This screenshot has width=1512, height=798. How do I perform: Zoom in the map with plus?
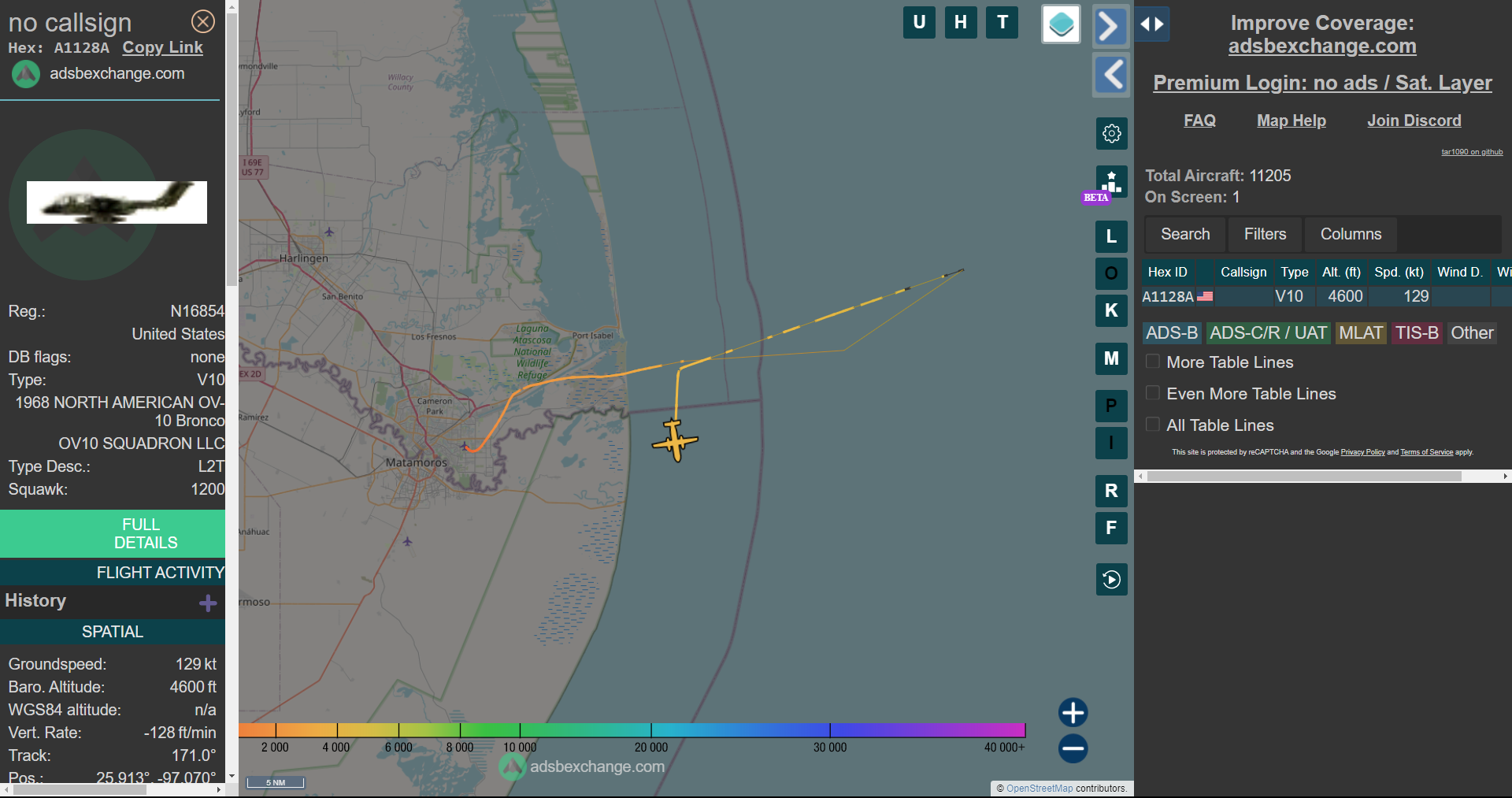1073,713
